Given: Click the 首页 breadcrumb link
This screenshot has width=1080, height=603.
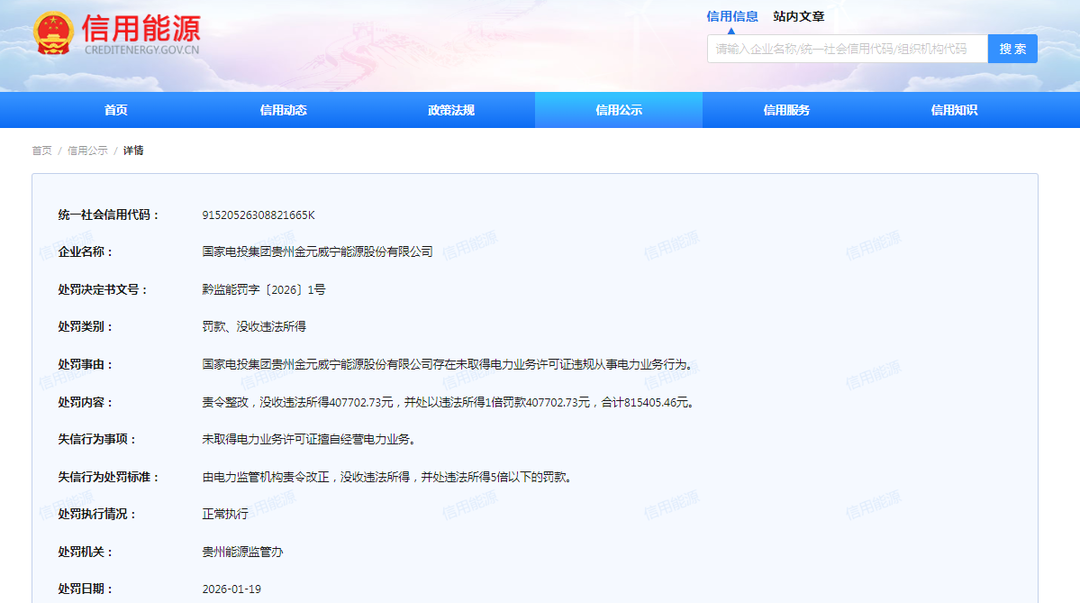Looking at the screenshot, I should tap(42, 151).
